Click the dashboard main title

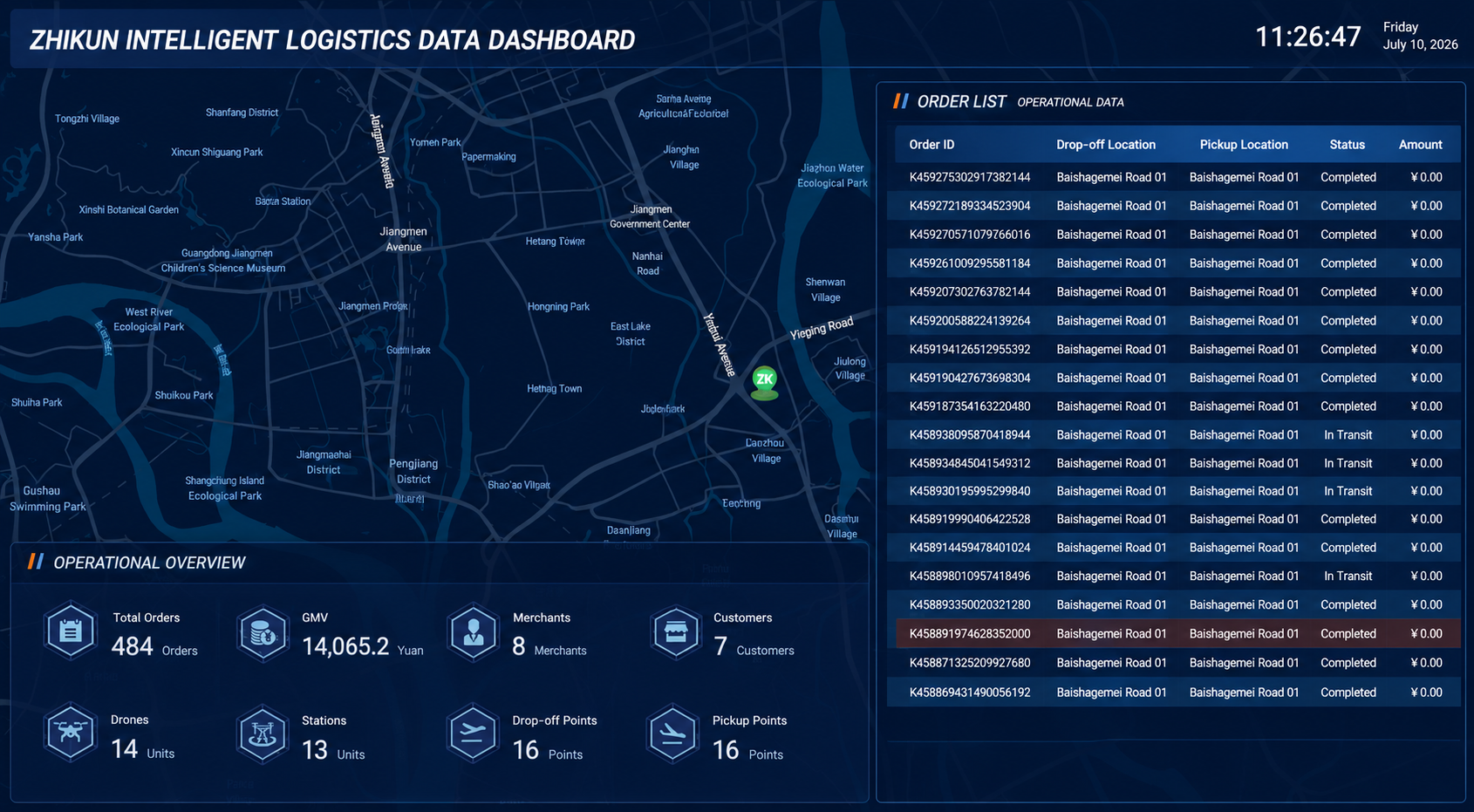tap(332, 40)
